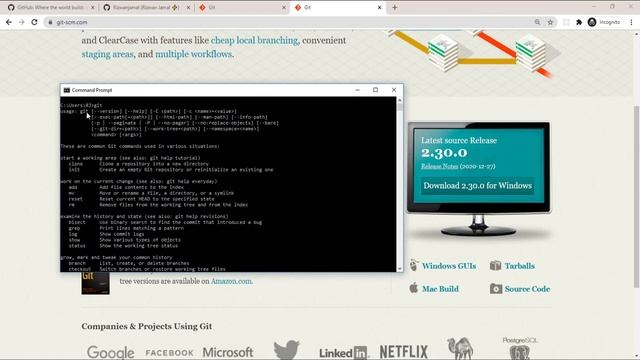The width and height of the screenshot is (640, 360).
Task: Click the mouse icon beside Windows GUIs
Action: [x=413, y=265]
